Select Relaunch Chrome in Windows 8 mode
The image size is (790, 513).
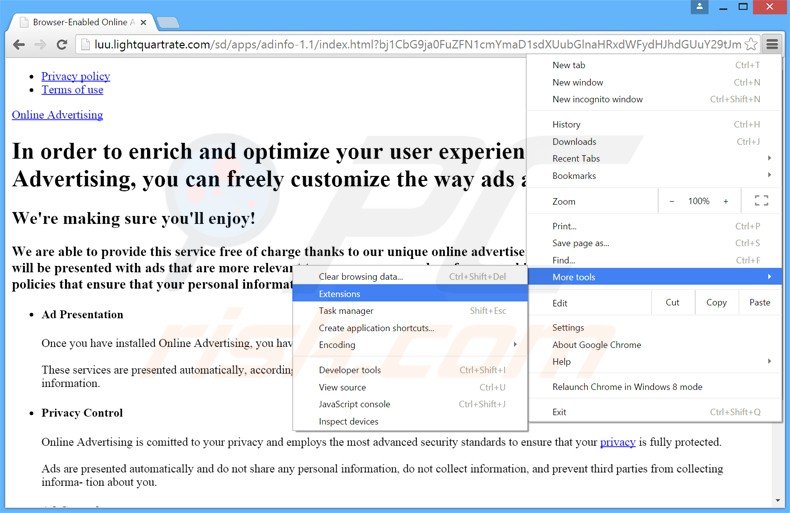click(x=655, y=387)
